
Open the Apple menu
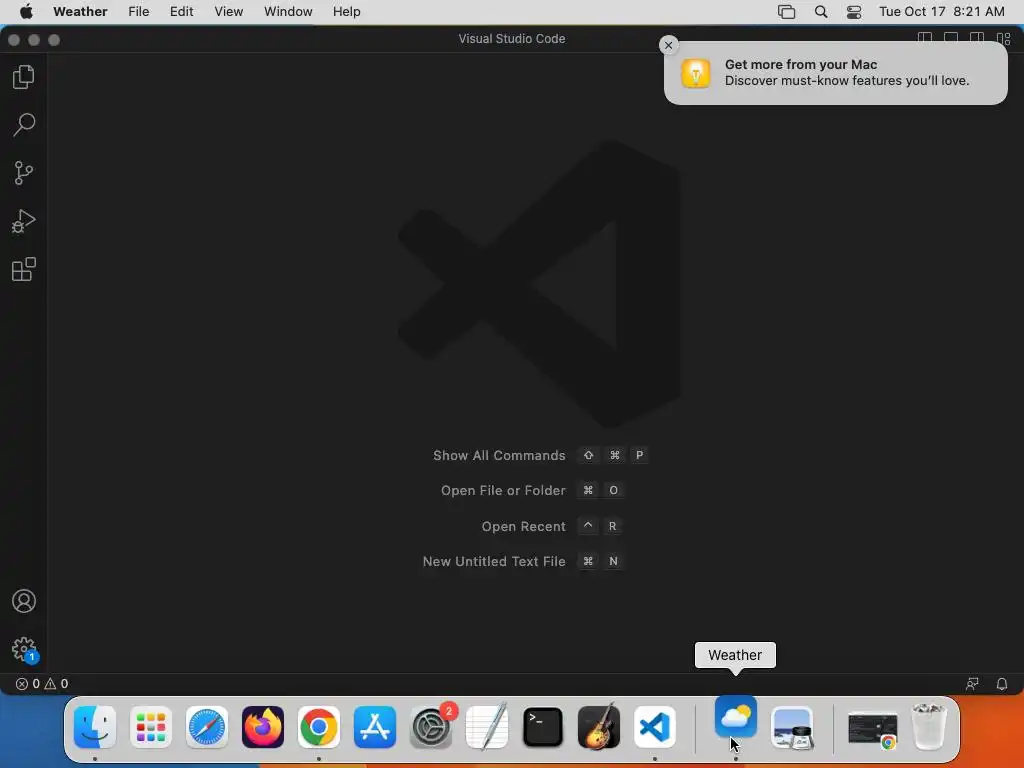pyautogui.click(x=26, y=11)
